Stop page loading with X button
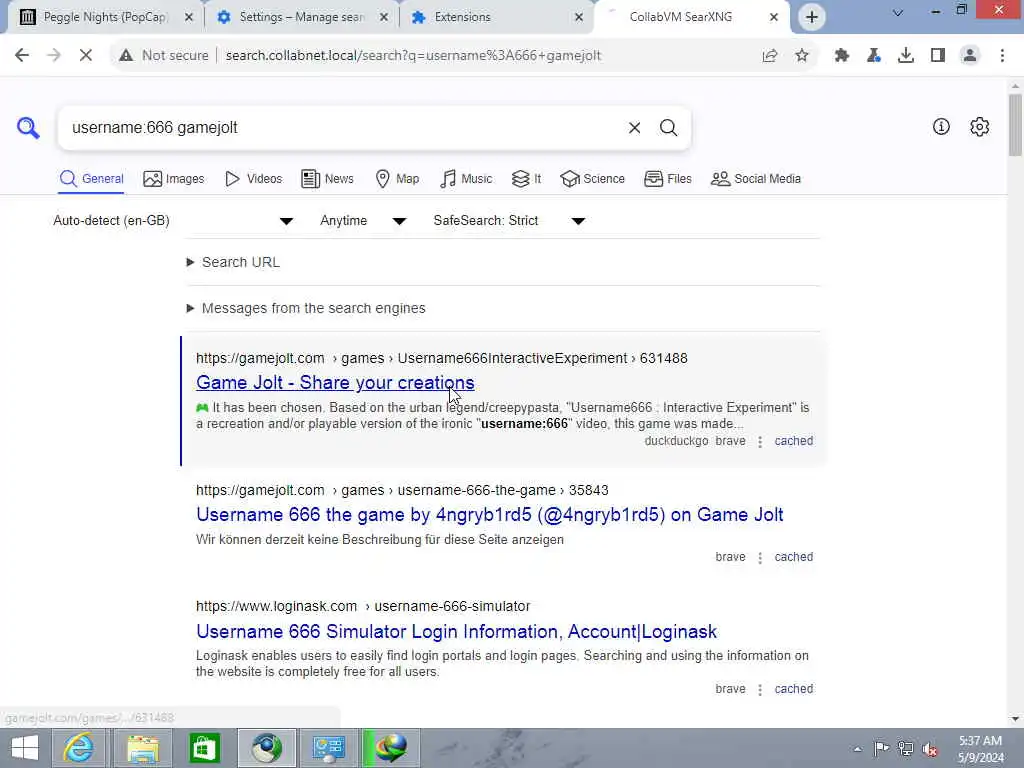Image resolution: width=1024 pixels, height=768 pixels. point(86,56)
